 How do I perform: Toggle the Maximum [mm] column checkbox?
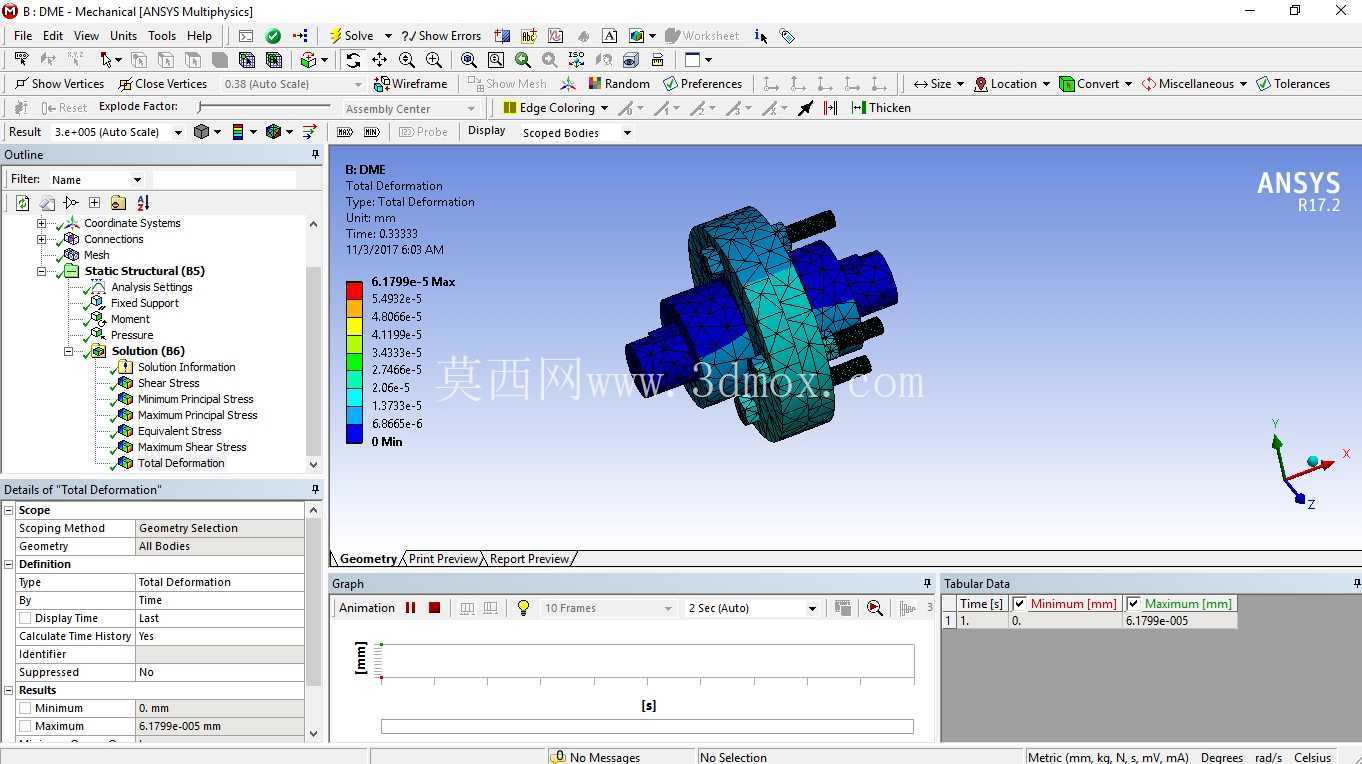click(x=1133, y=604)
